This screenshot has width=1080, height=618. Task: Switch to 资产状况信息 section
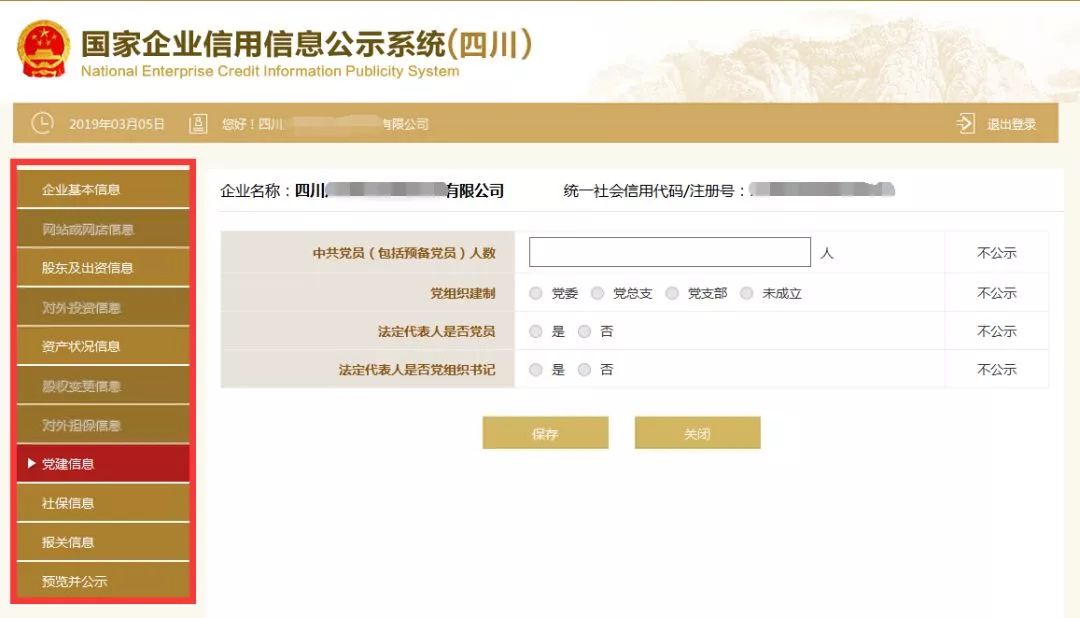click(103, 346)
